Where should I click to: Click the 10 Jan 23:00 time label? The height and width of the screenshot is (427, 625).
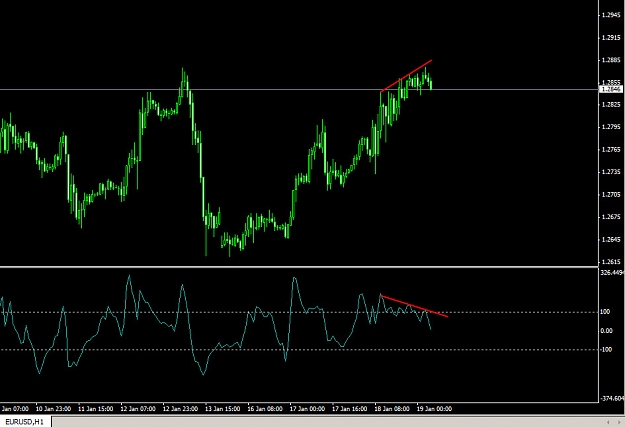(x=53, y=409)
